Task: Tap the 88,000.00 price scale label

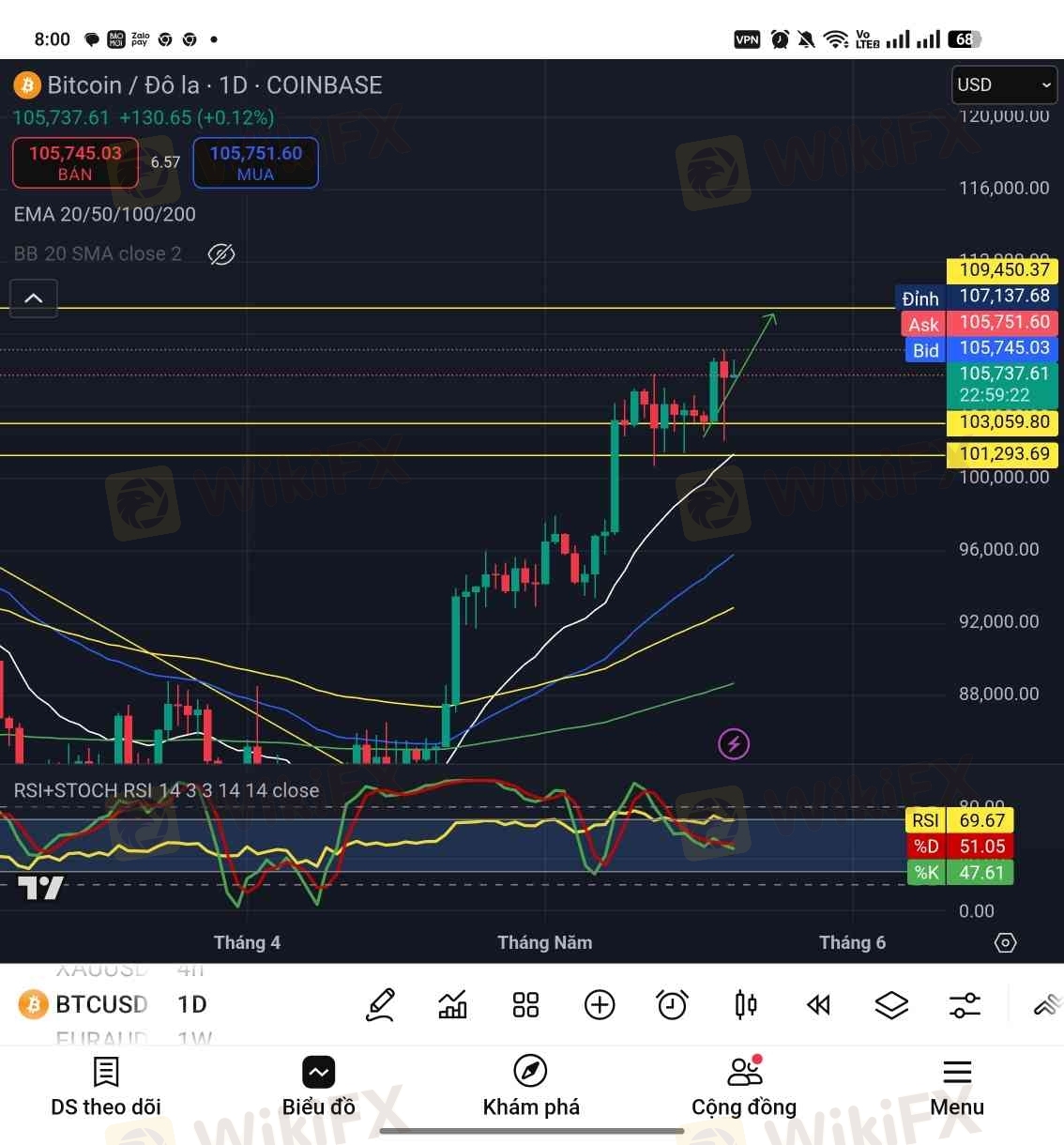Action: pos(998,694)
